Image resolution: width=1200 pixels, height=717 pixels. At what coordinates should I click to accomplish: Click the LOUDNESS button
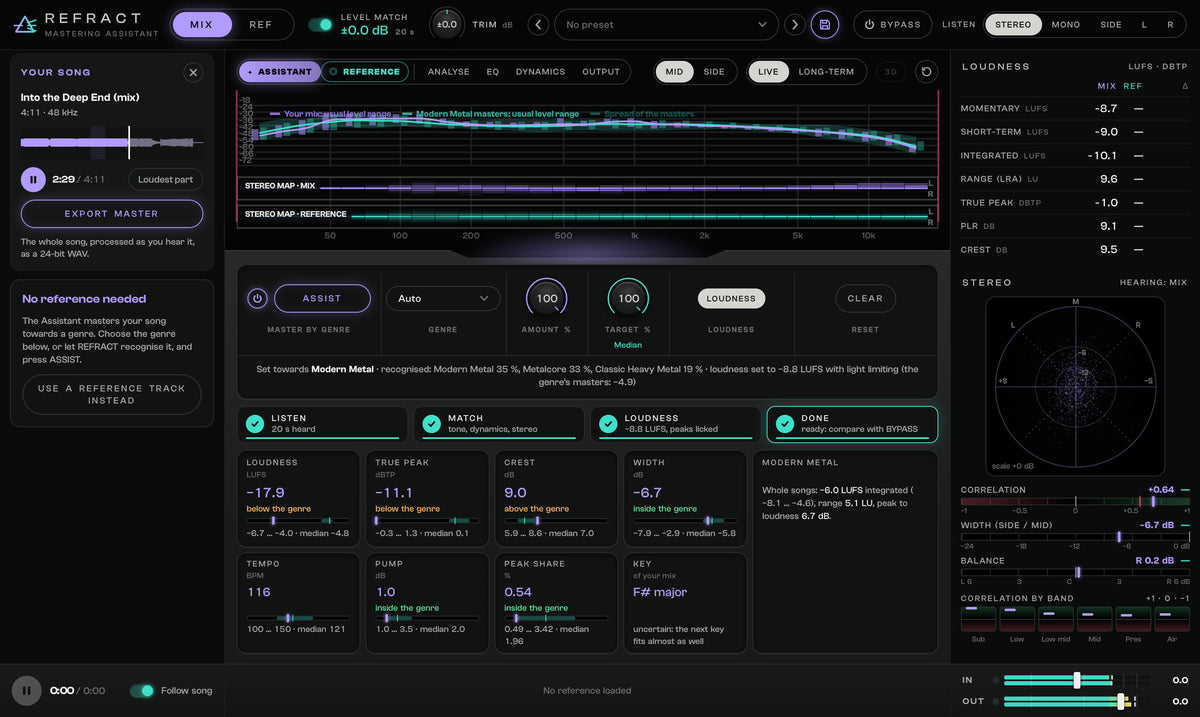[731, 298]
